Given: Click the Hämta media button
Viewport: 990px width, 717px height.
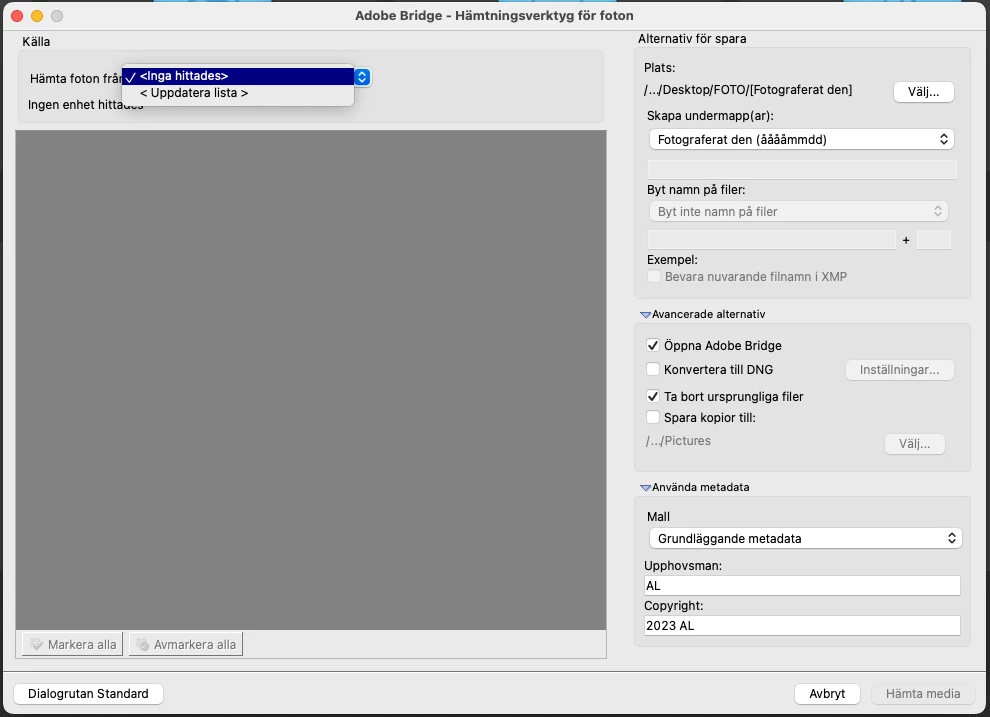Looking at the screenshot, I should [x=922, y=694].
